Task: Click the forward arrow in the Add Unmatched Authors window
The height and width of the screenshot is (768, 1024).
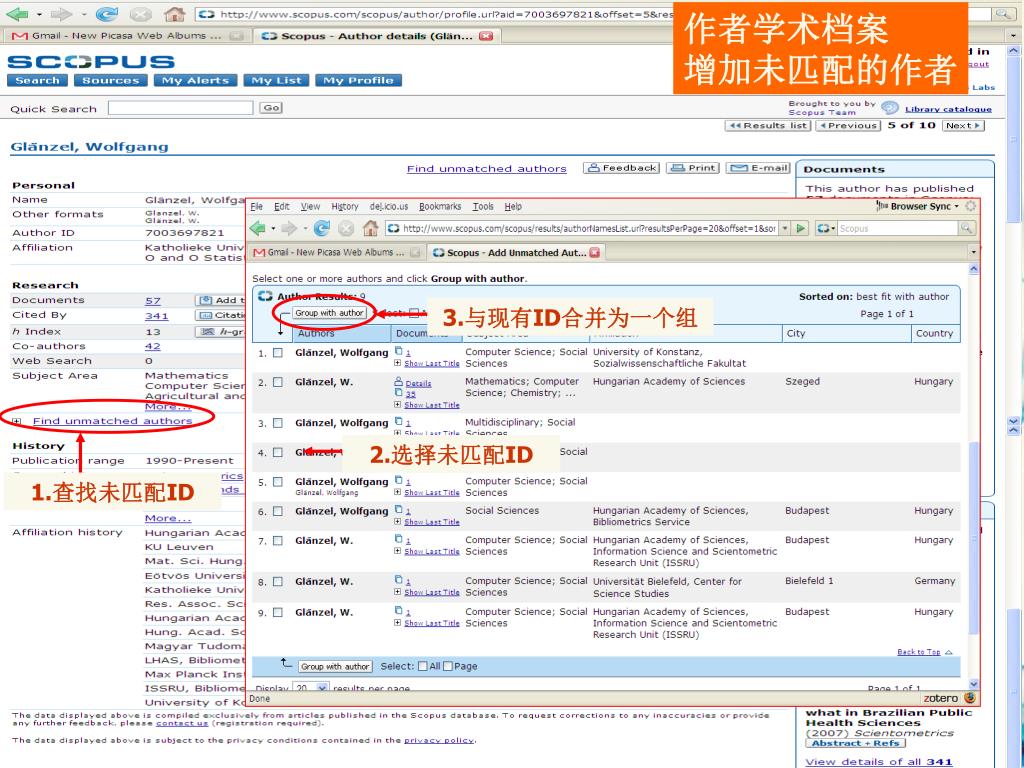Action: coord(289,228)
